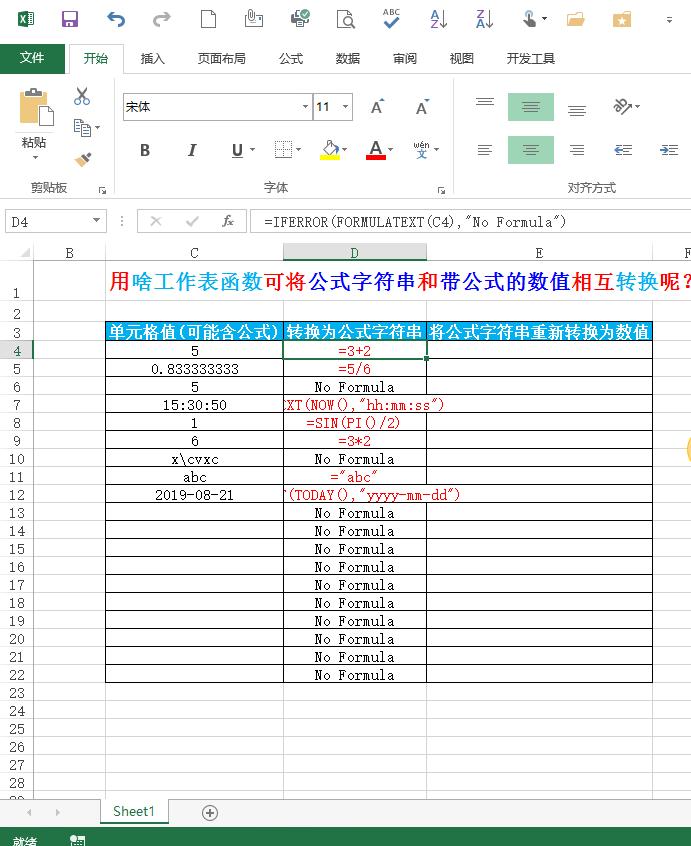The width and height of the screenshot is (691, 846).
Task: Click the orientation text rotate icon
Action: pos(622,106)
